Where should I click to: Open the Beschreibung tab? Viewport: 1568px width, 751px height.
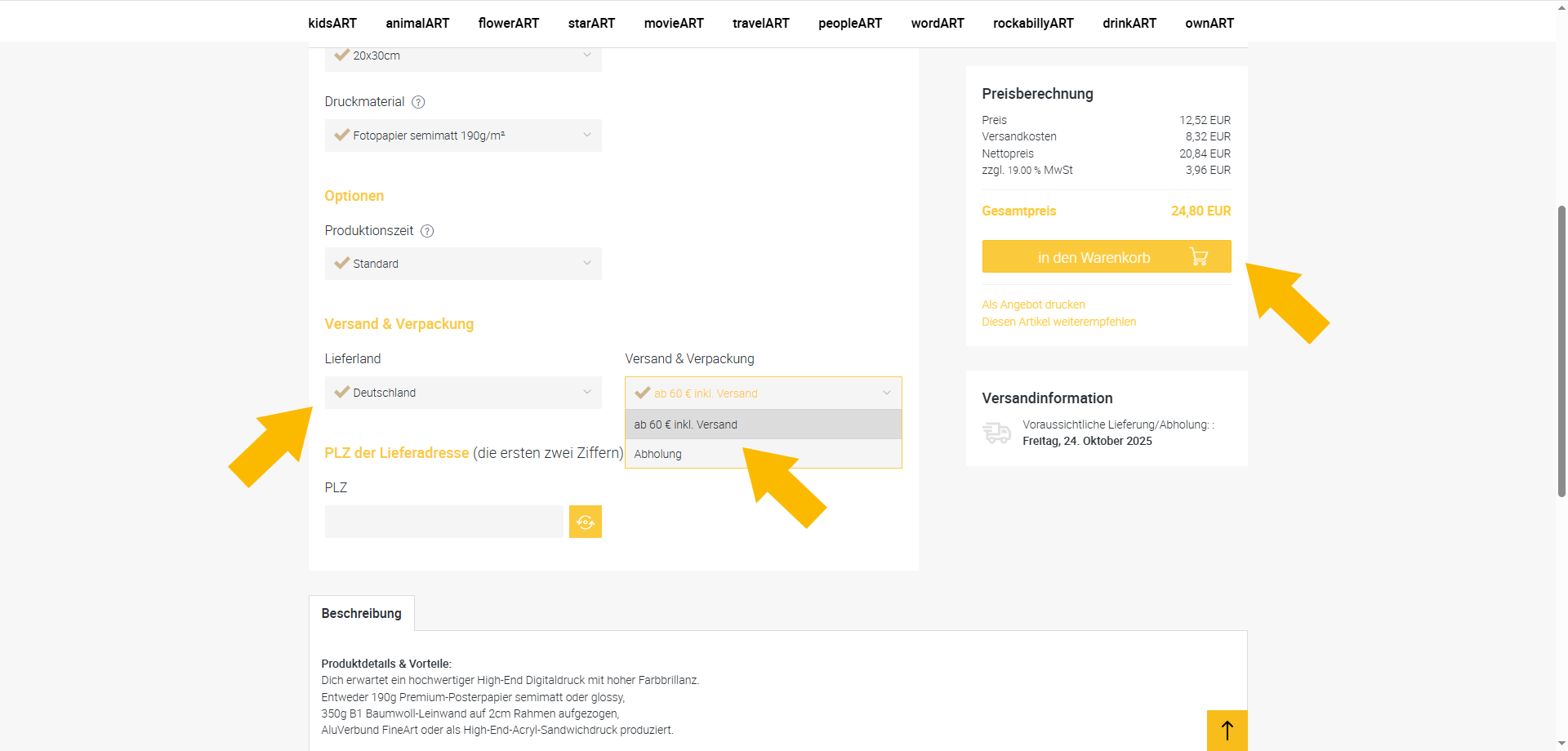361,613
